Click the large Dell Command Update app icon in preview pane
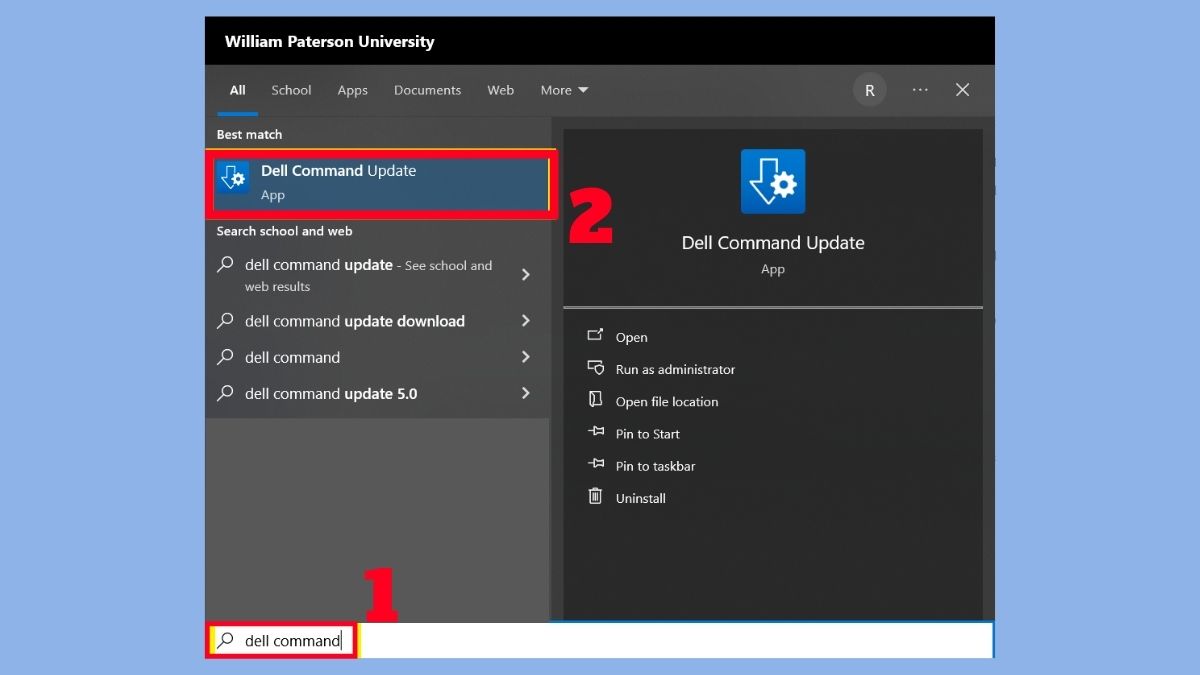This screenshot has width=1200, height=675. (x=773, y=182)
